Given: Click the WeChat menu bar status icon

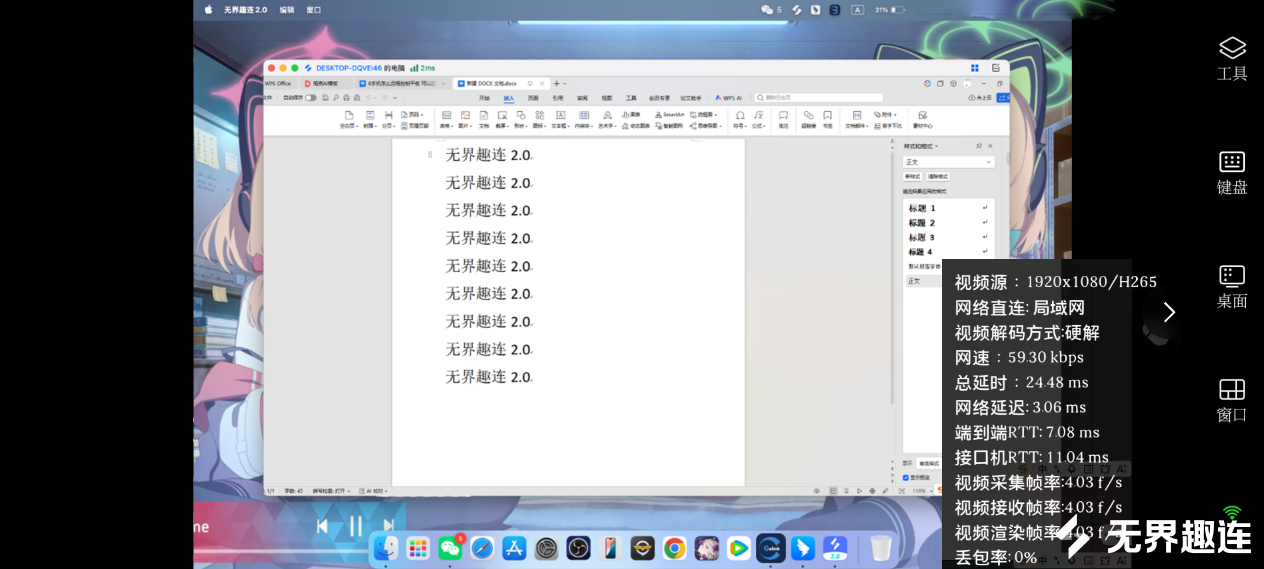Looking at the screenshot, I should [767, 9].
